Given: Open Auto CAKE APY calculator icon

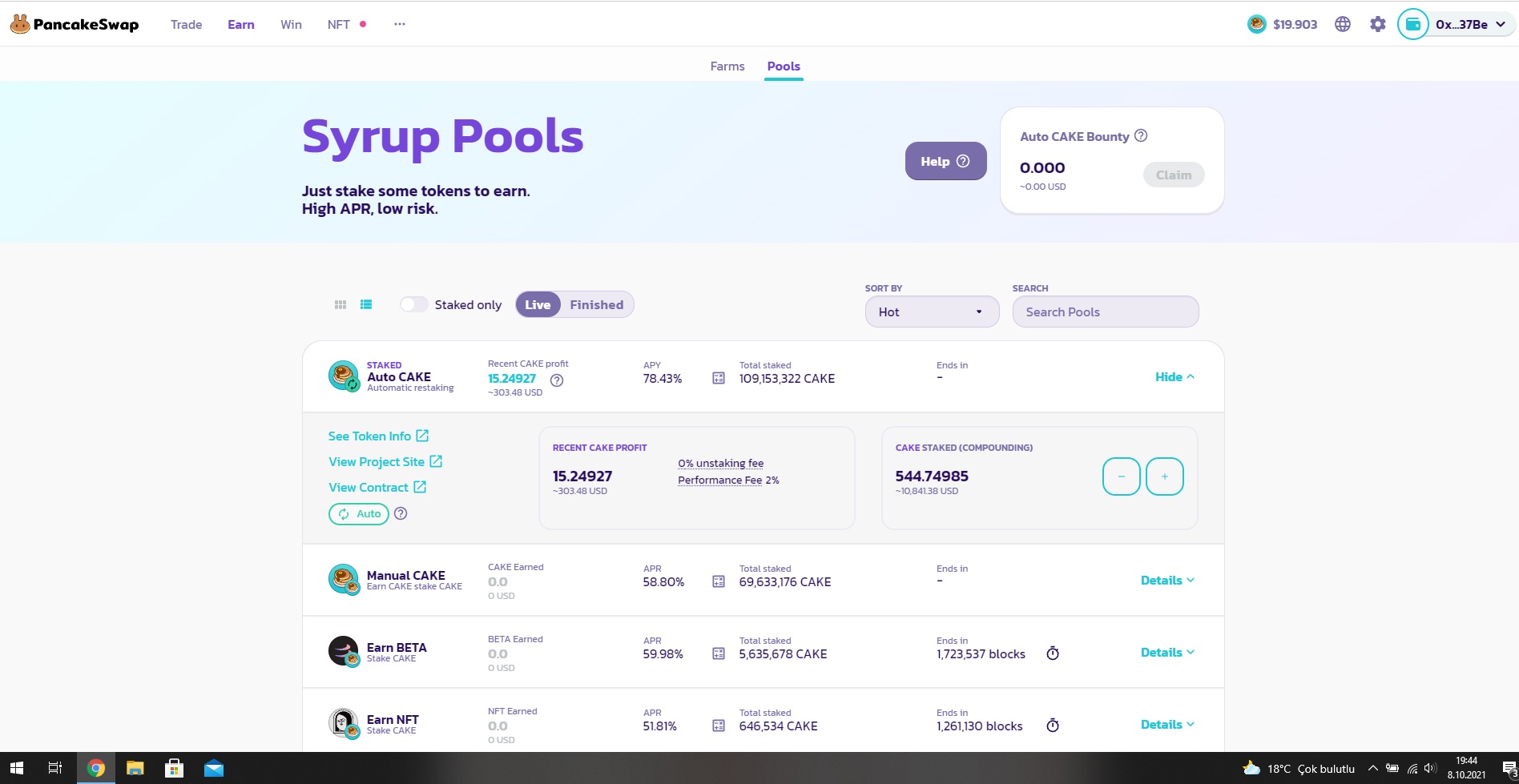Looking at the screenshot, I should [x=719, y=378].
